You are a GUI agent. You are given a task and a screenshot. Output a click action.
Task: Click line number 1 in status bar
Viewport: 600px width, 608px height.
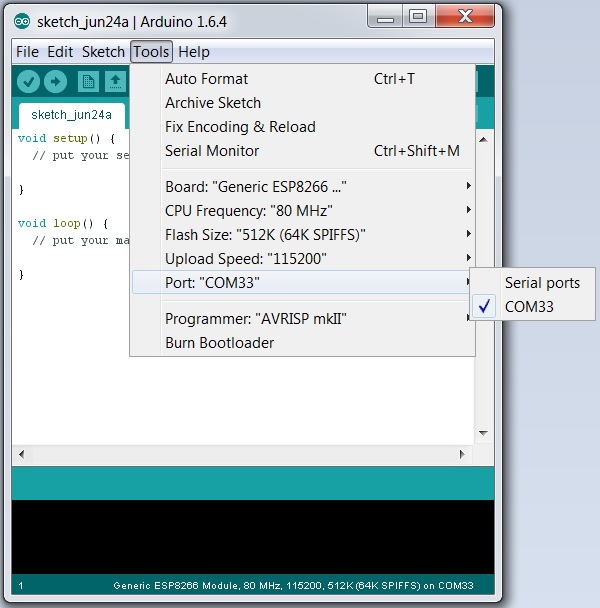[x=21, y=586]
